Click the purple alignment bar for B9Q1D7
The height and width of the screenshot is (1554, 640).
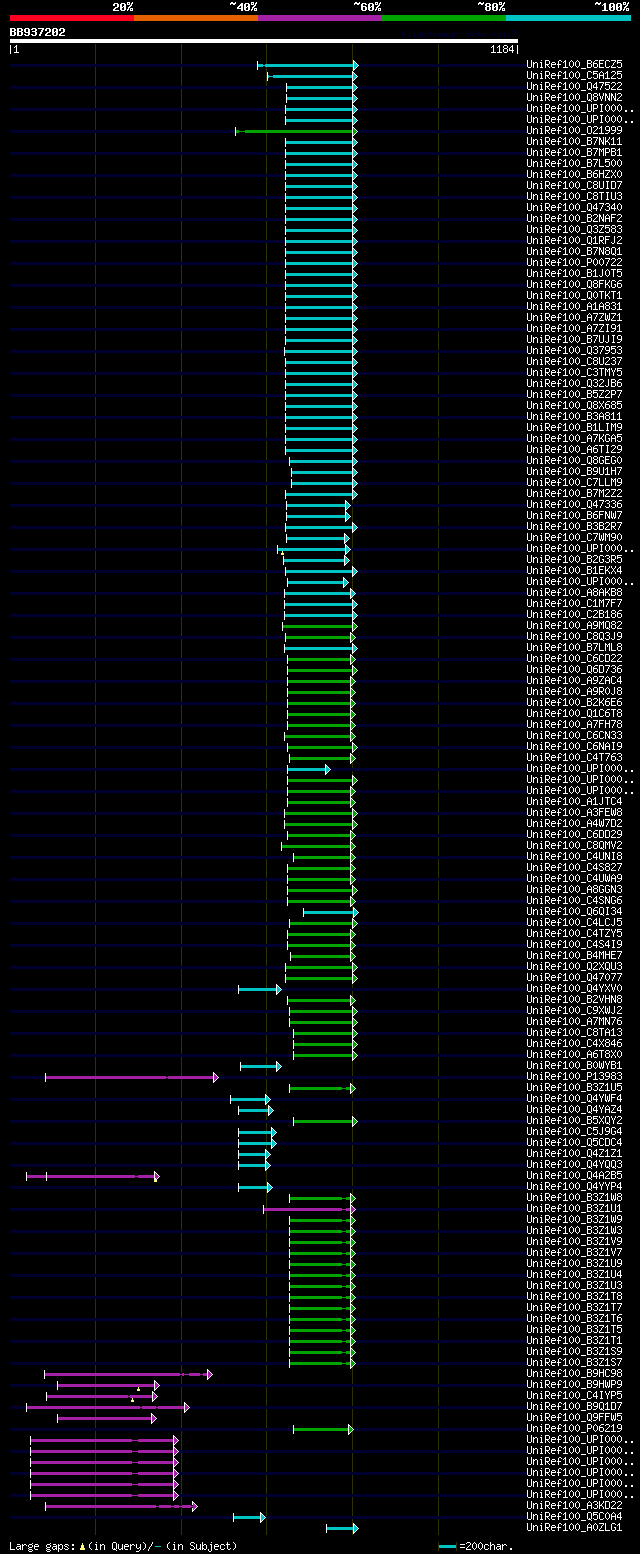click(x=107, y=1407)
